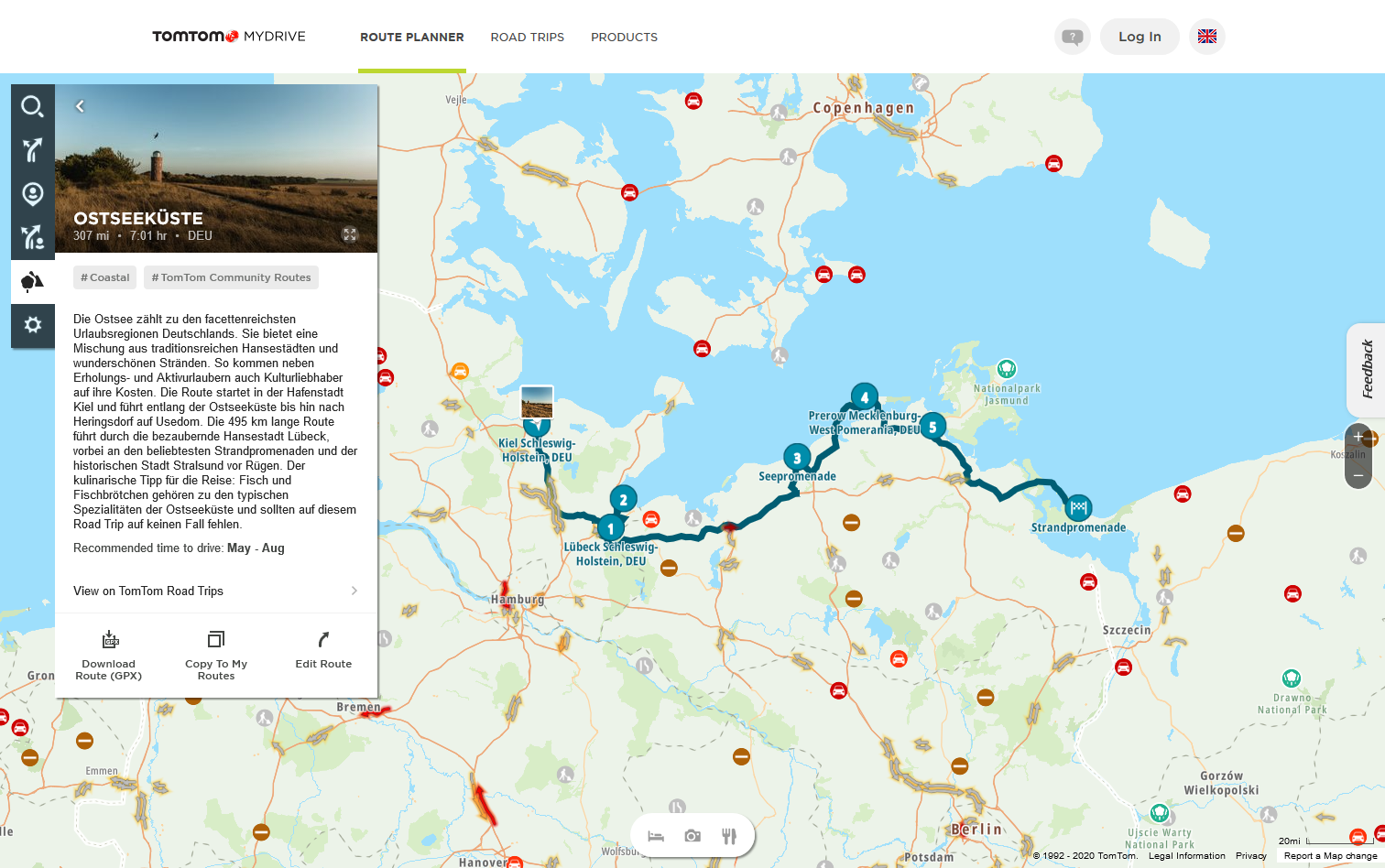Screen dimensions: 1385x868
Task: Toggle restaurants on the map
Action: click(x=729, y=836)
